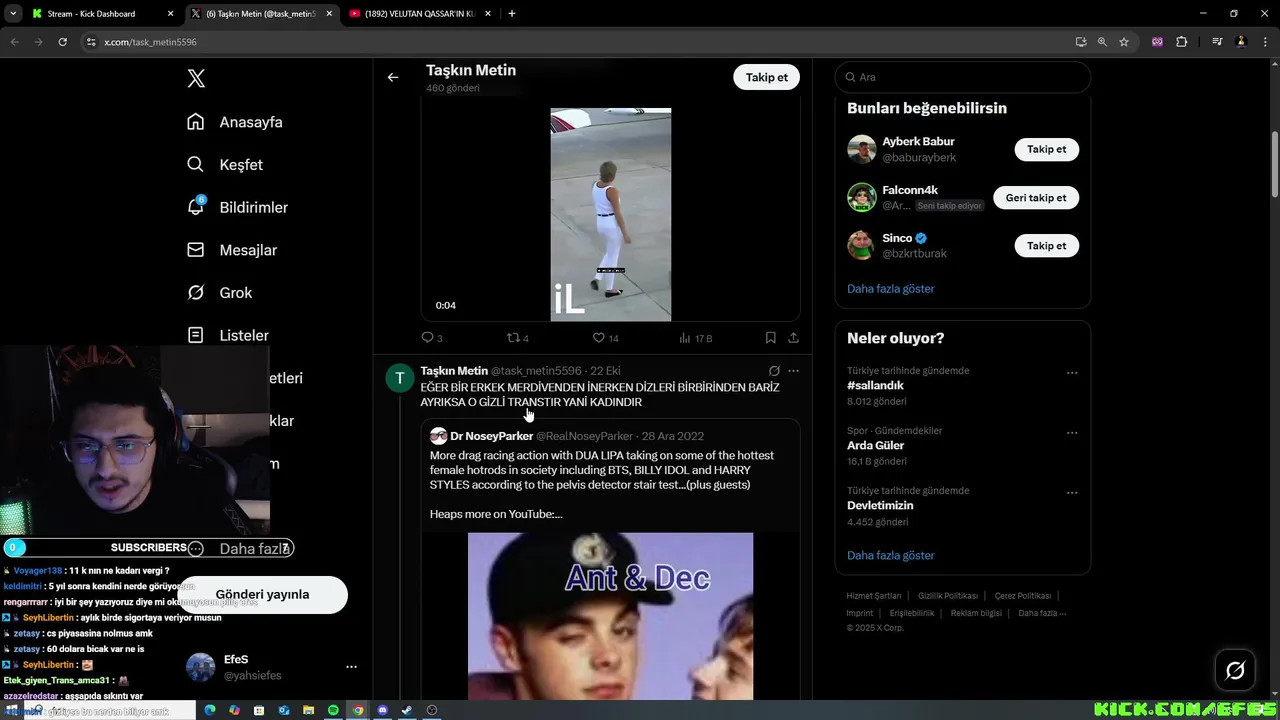Open options for #sallandık trend

tap(1072, 372)
